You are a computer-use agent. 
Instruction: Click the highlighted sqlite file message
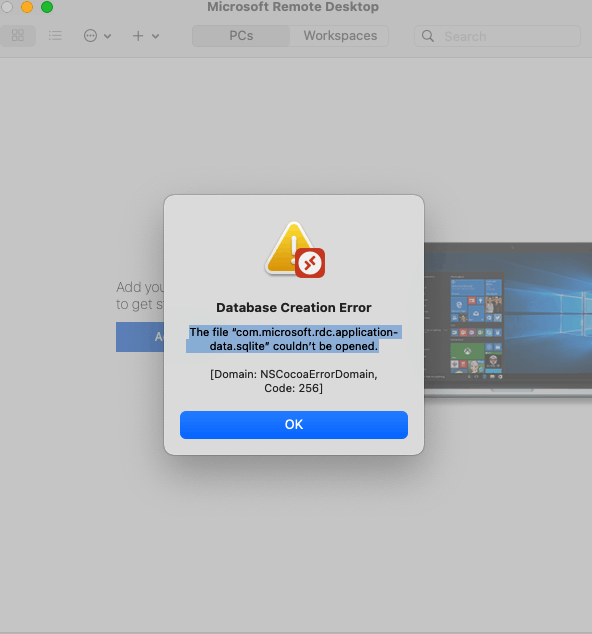[294, 339]
